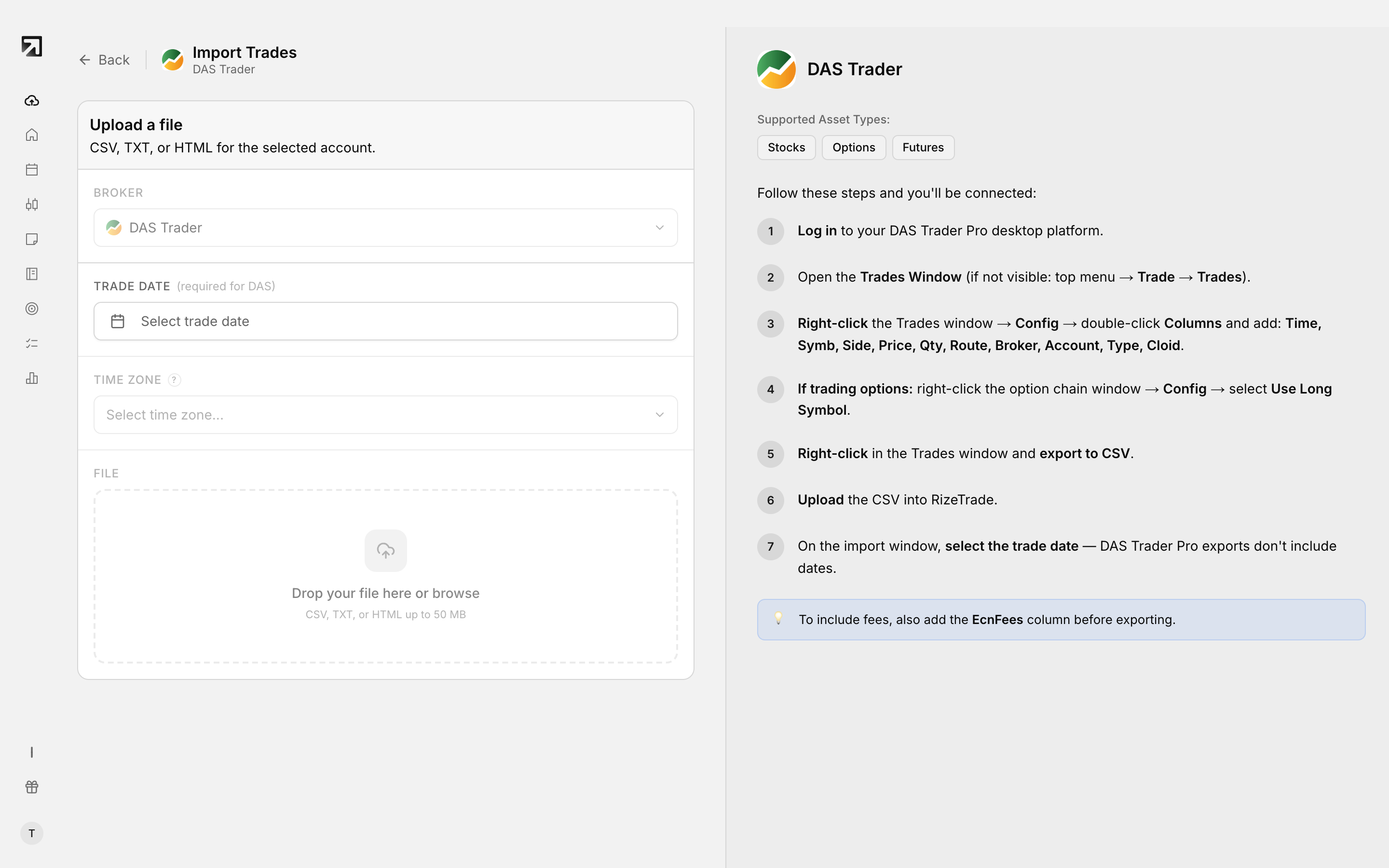The height and width of the screenshot is (868, 1389).
Task: Click the gift icon in sidebar
Action: tap(31, 787)
